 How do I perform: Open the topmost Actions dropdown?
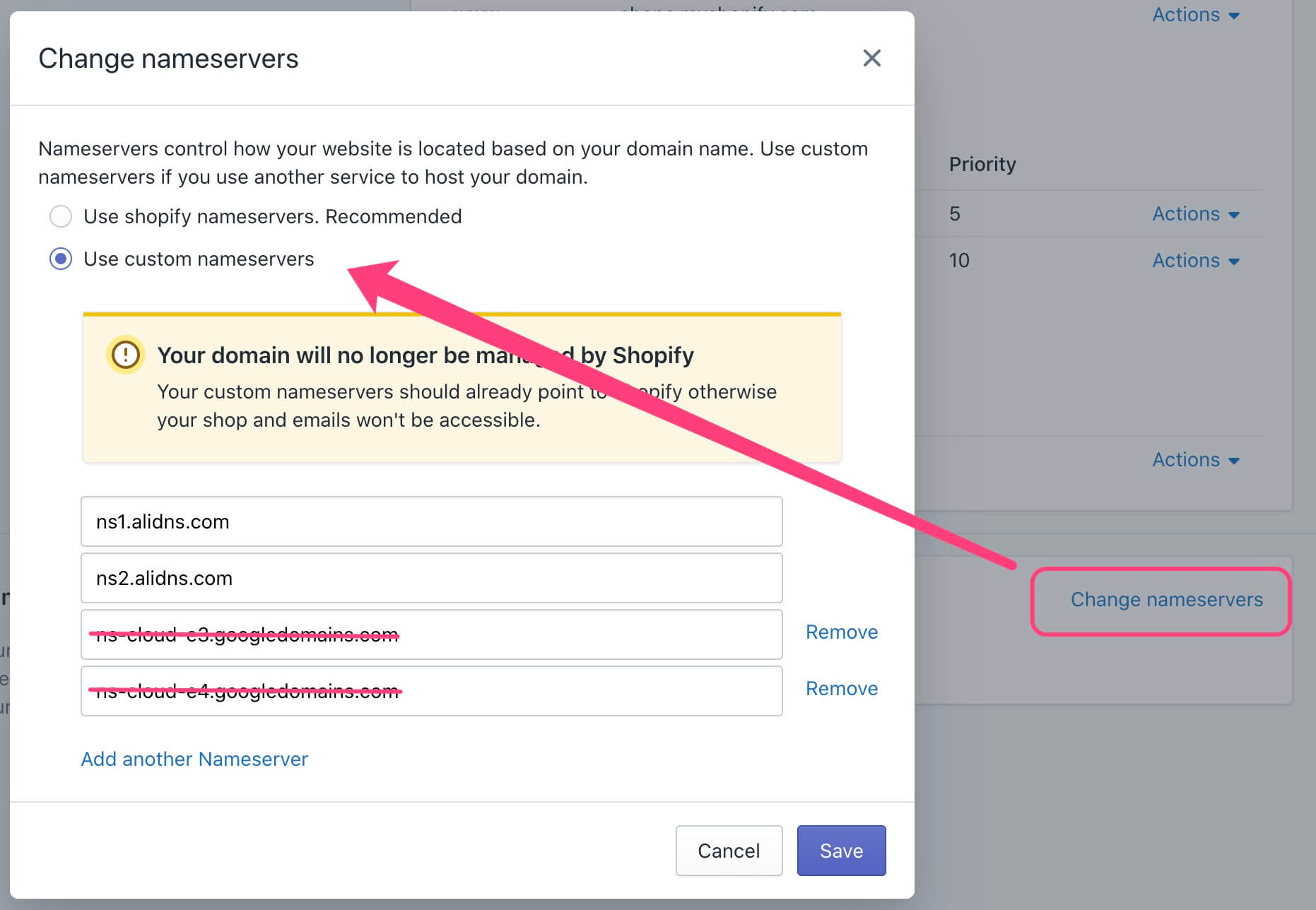click(1196, 14)
